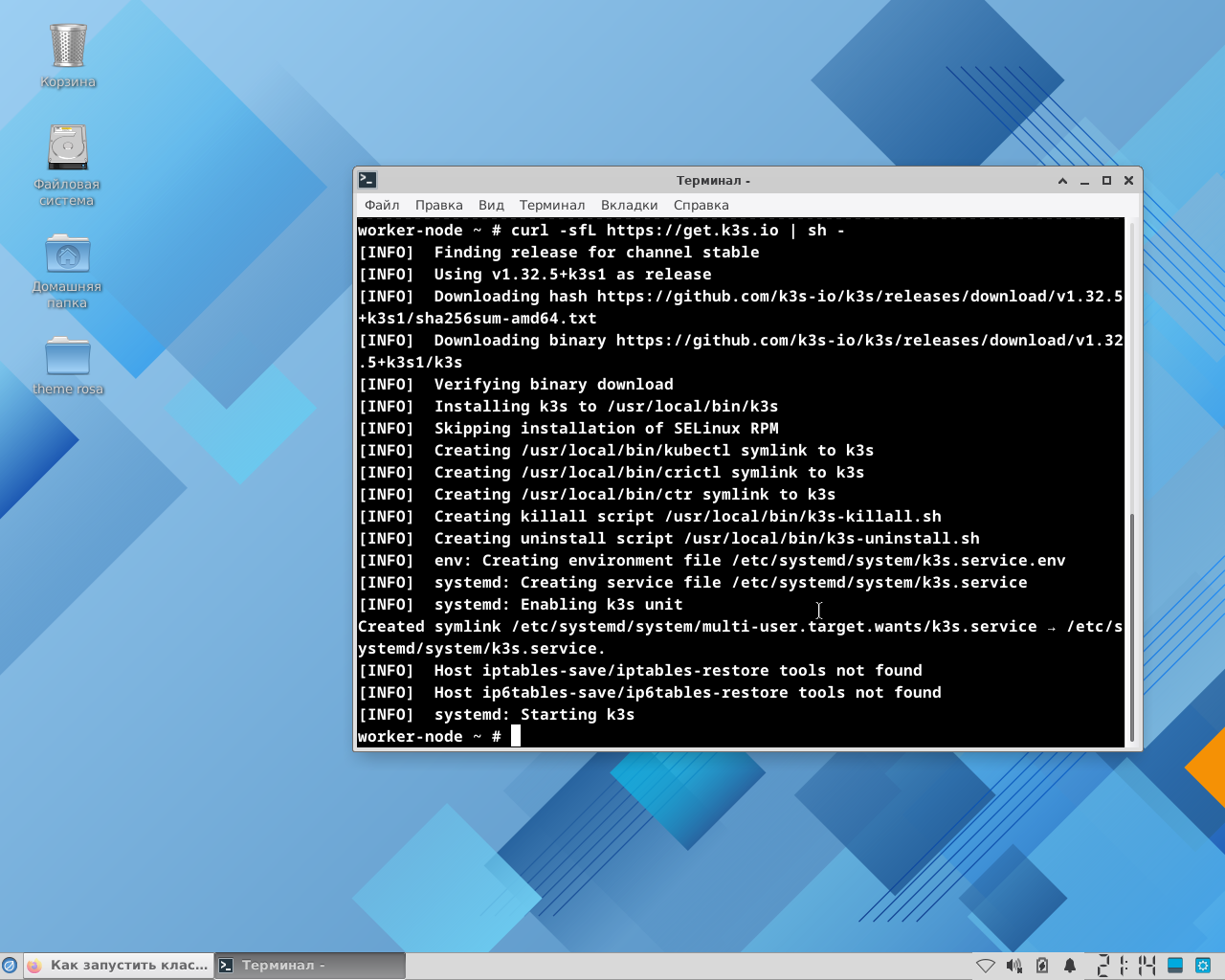Click the show desktop tray icon

1175,966
